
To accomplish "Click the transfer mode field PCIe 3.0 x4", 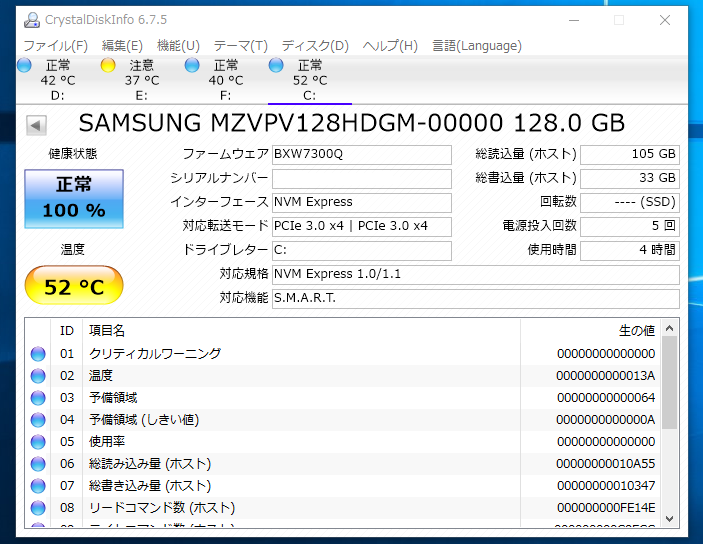I will (362, 226).
